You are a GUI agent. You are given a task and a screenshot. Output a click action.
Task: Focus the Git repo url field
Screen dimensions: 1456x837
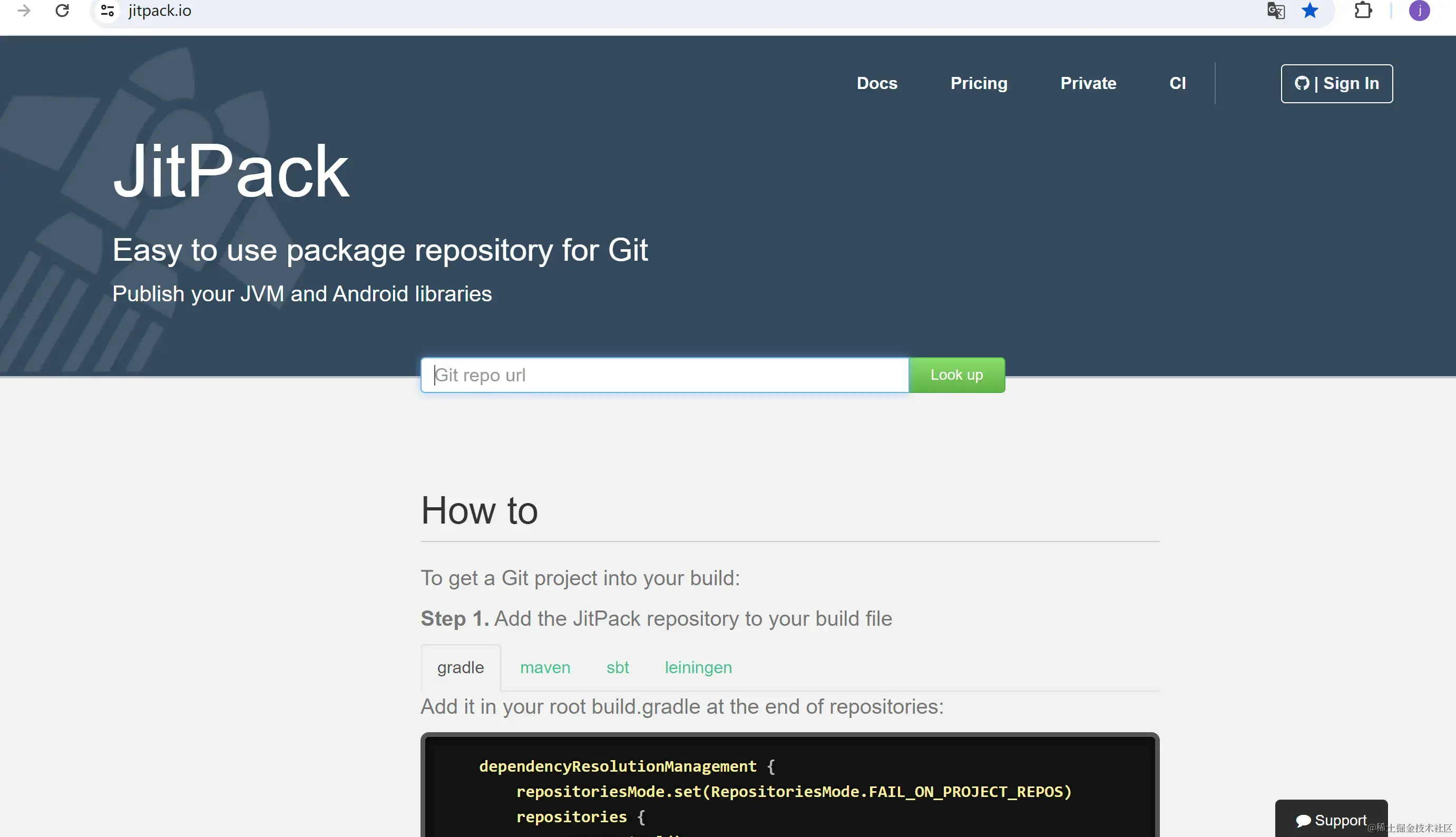pos(664,375)
